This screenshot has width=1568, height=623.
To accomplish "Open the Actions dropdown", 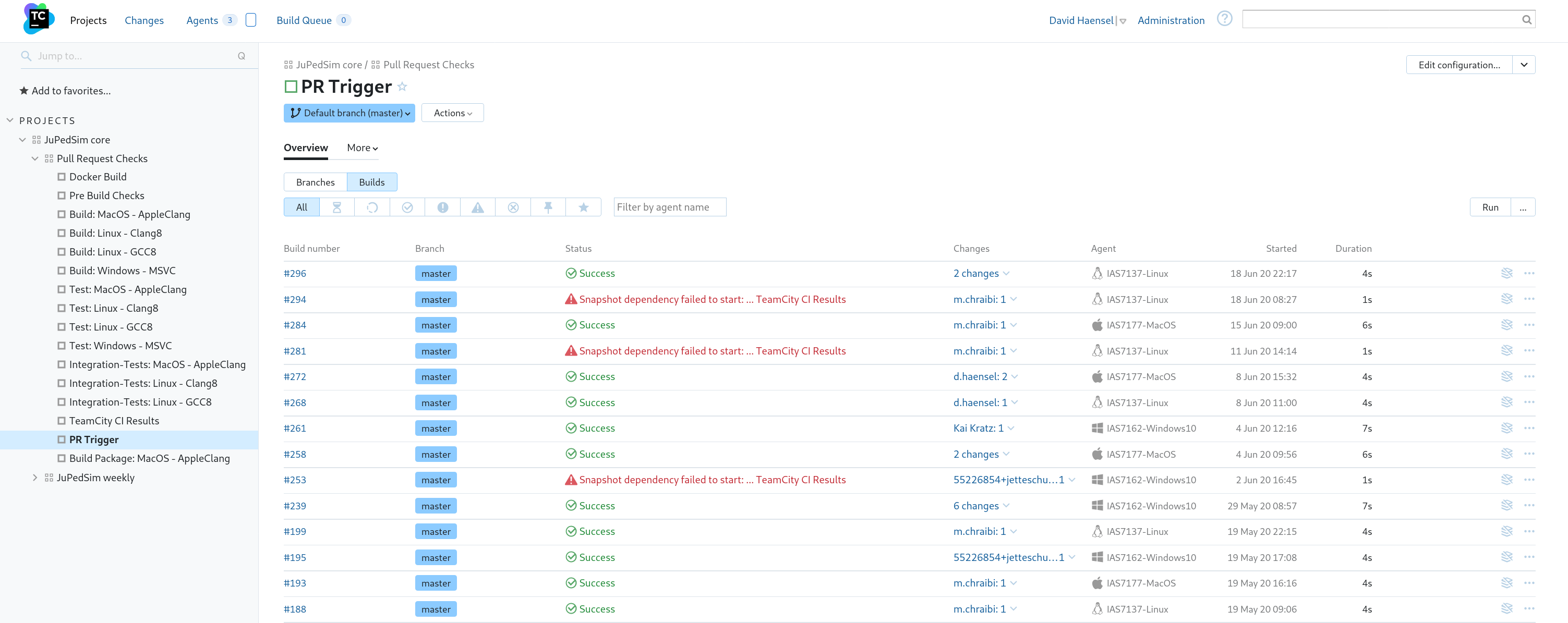I will (452, 113).
